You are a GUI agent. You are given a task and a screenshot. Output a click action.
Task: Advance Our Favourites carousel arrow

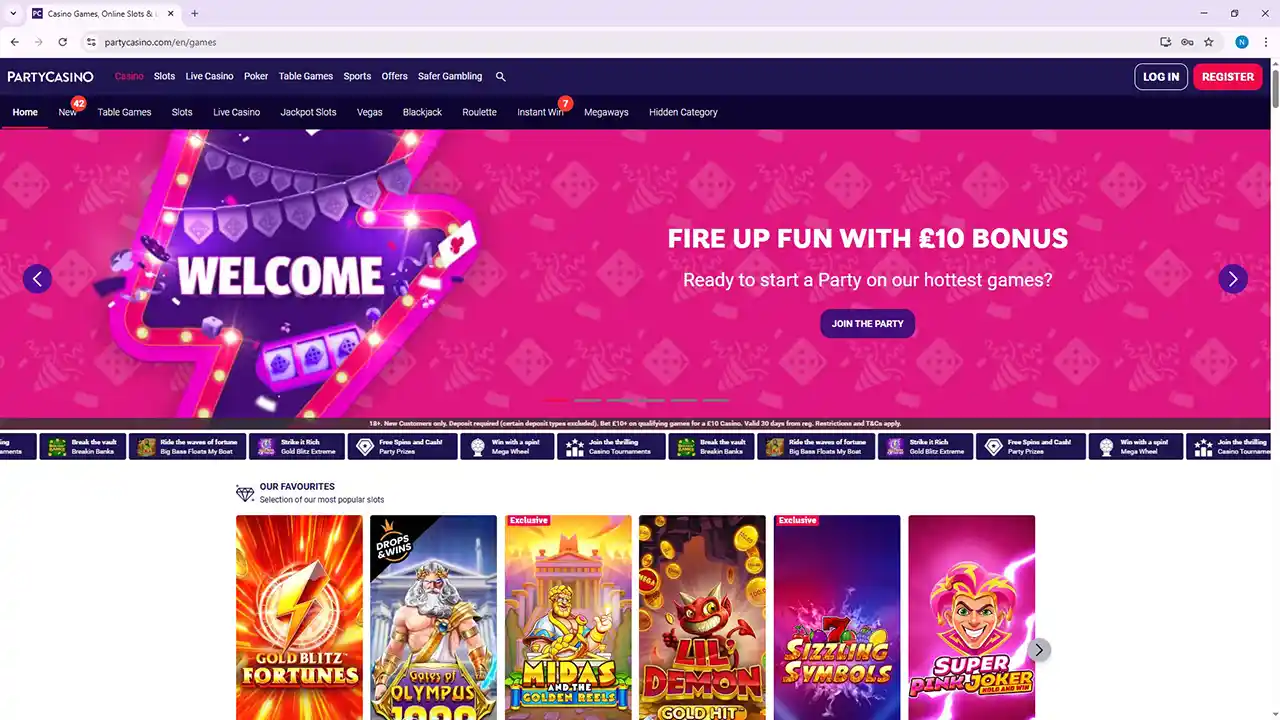tap(1039, 650)
